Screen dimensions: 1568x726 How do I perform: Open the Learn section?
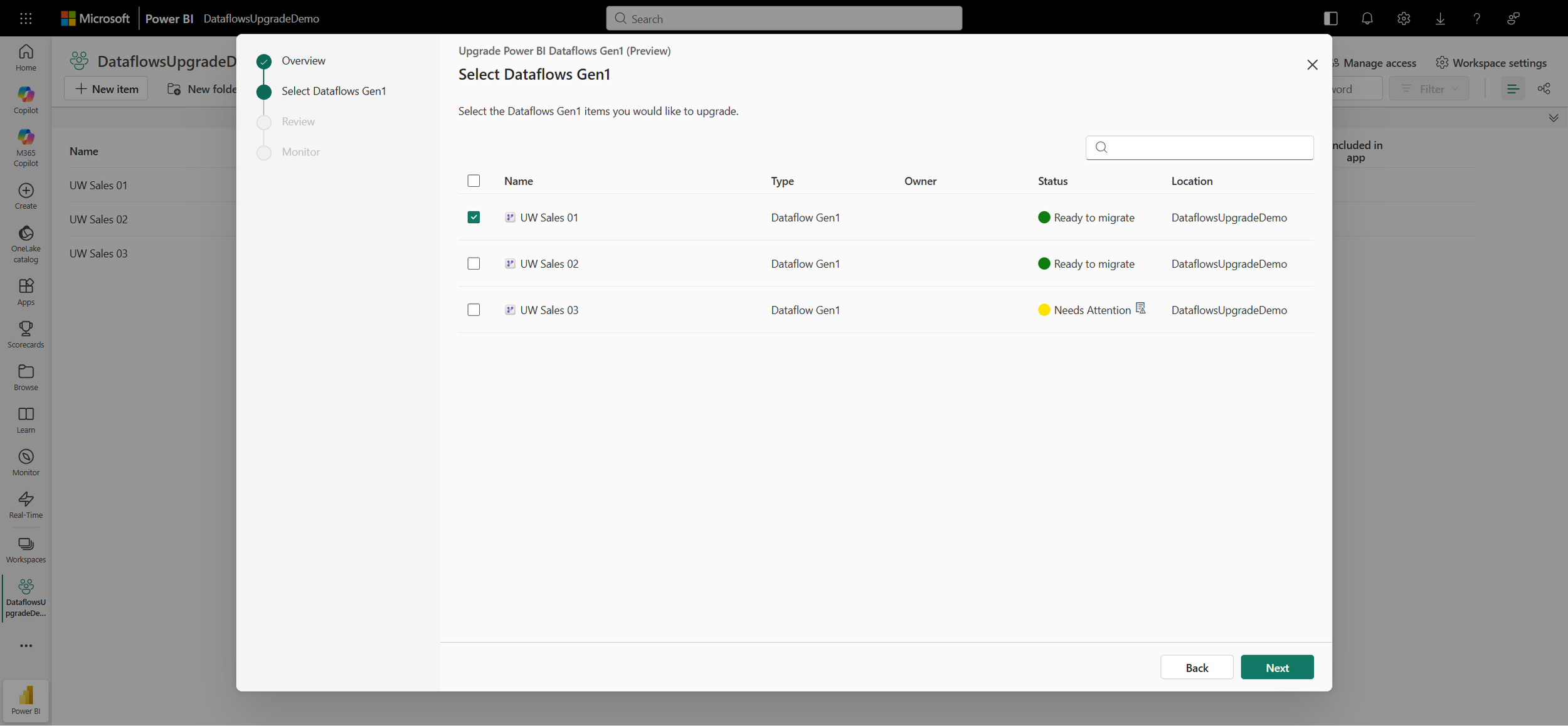pos(26,420)
